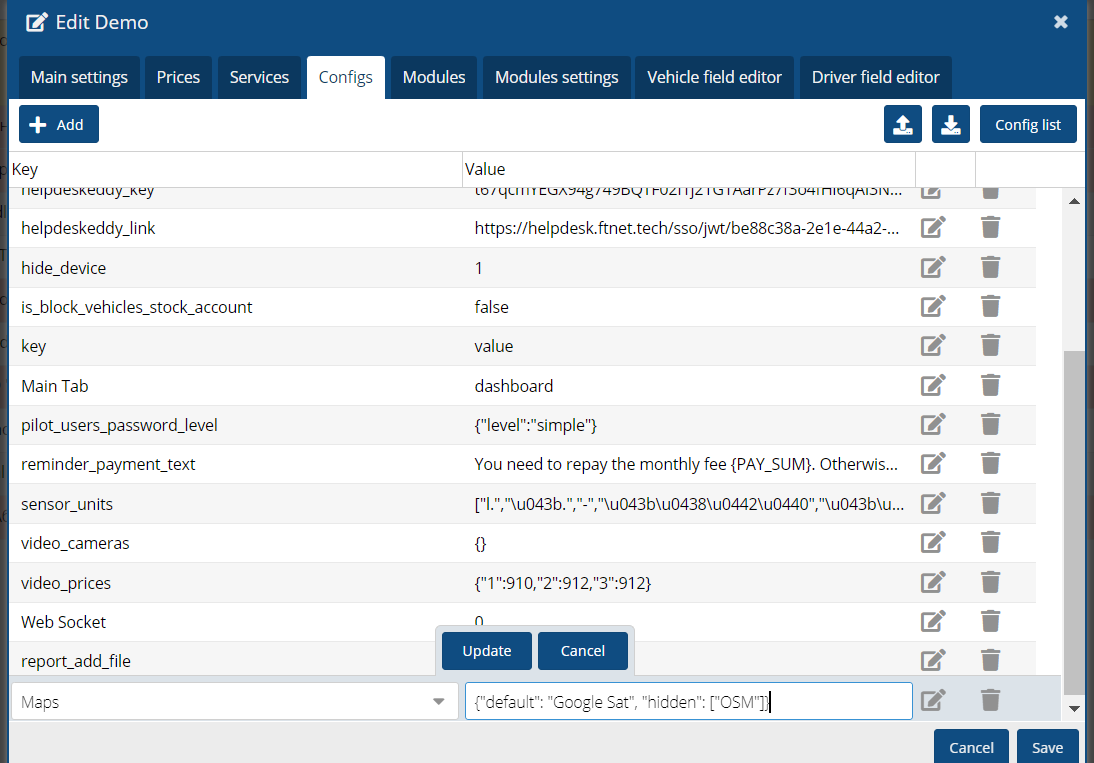Save the Edit Demo dialog
The height and width of the screenshot is (763, 1094).
coord(1047,747)
